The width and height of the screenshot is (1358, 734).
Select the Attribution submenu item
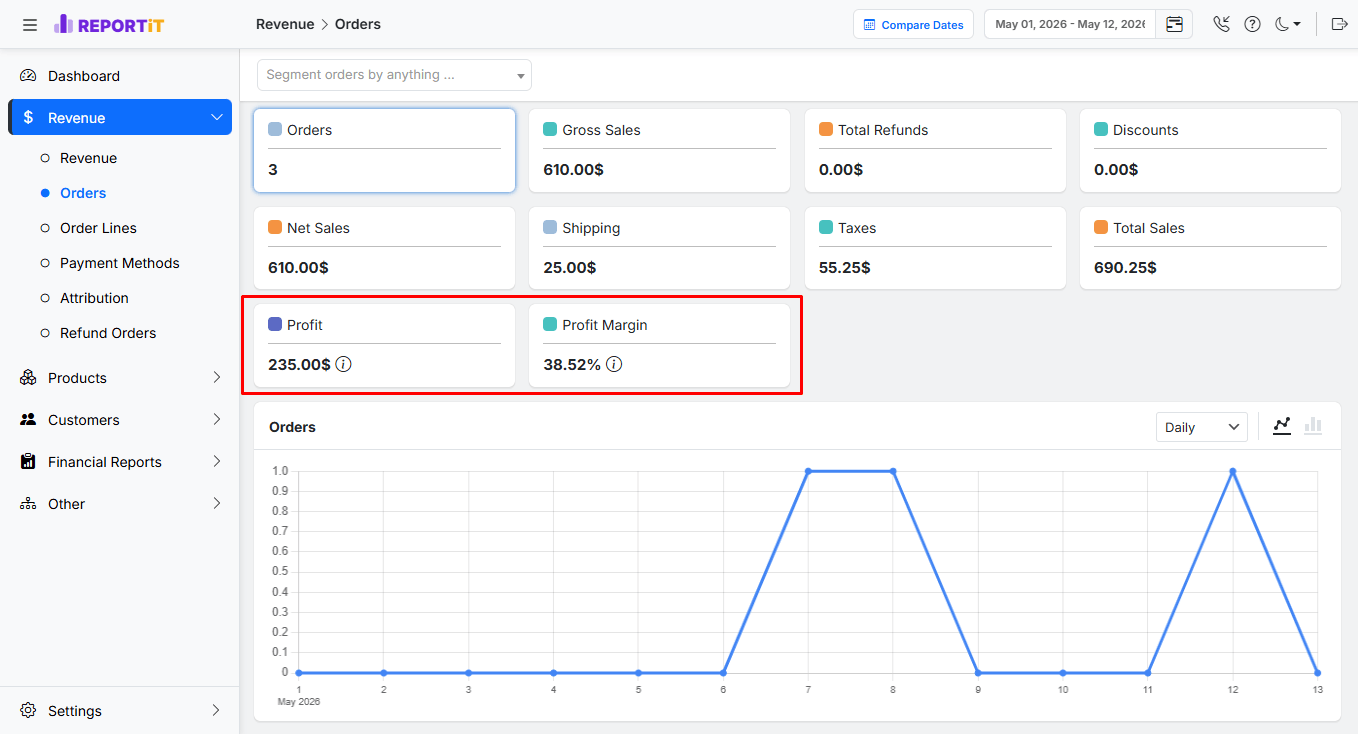[94, 298]
